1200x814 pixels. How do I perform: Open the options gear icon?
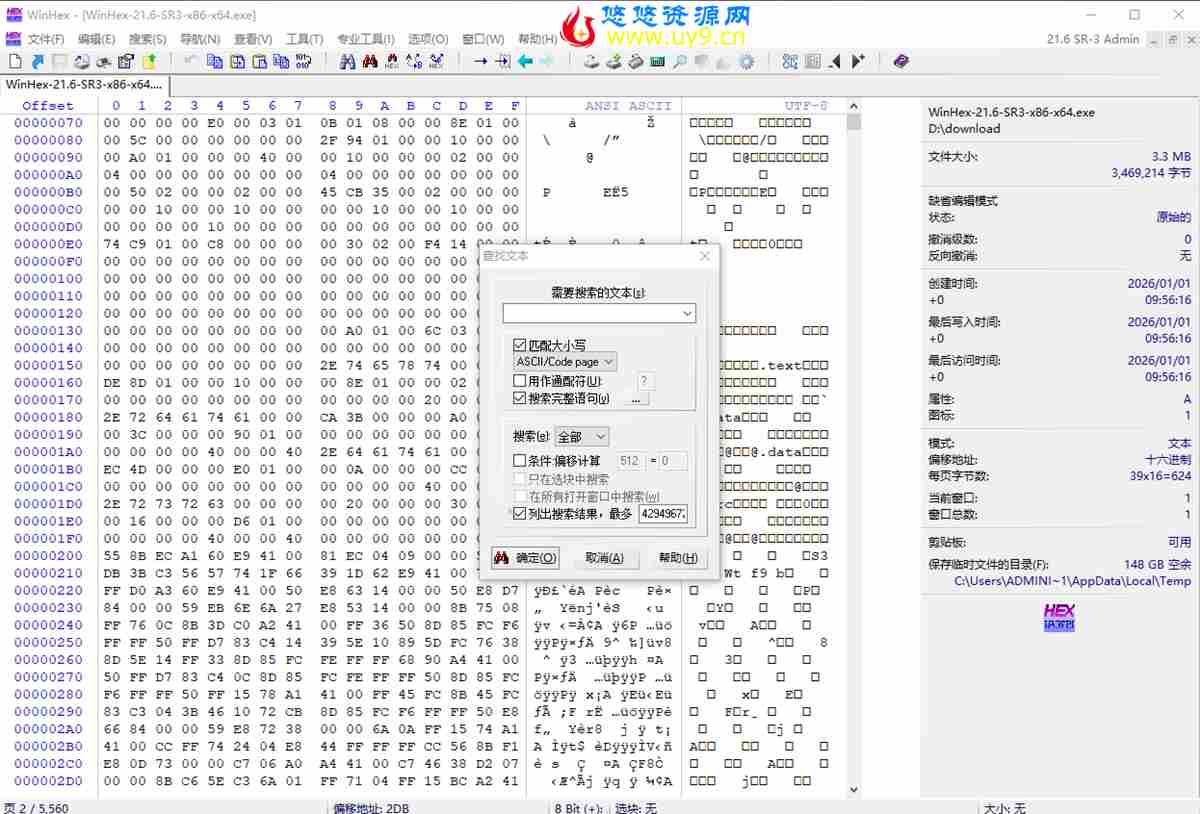coord(747,61)
